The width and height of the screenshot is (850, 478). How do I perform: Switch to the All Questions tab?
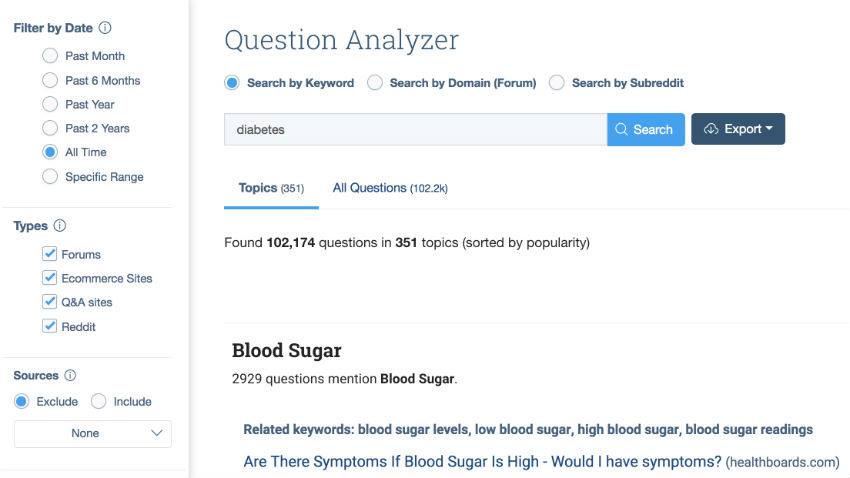390,188
